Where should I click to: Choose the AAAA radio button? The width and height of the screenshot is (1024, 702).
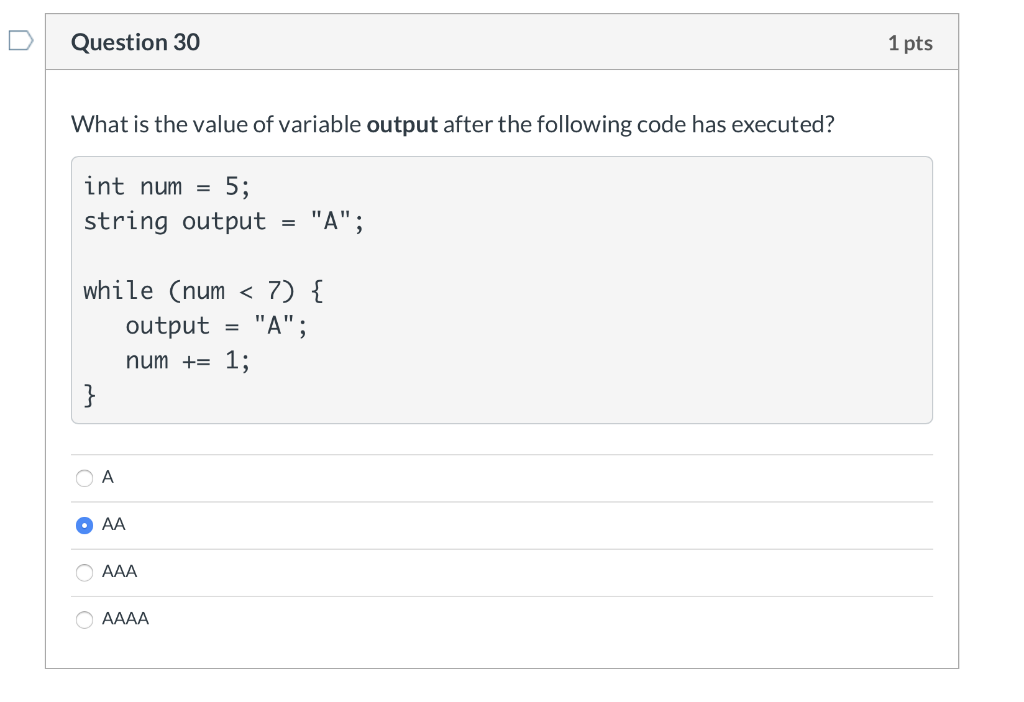[85, 620]
